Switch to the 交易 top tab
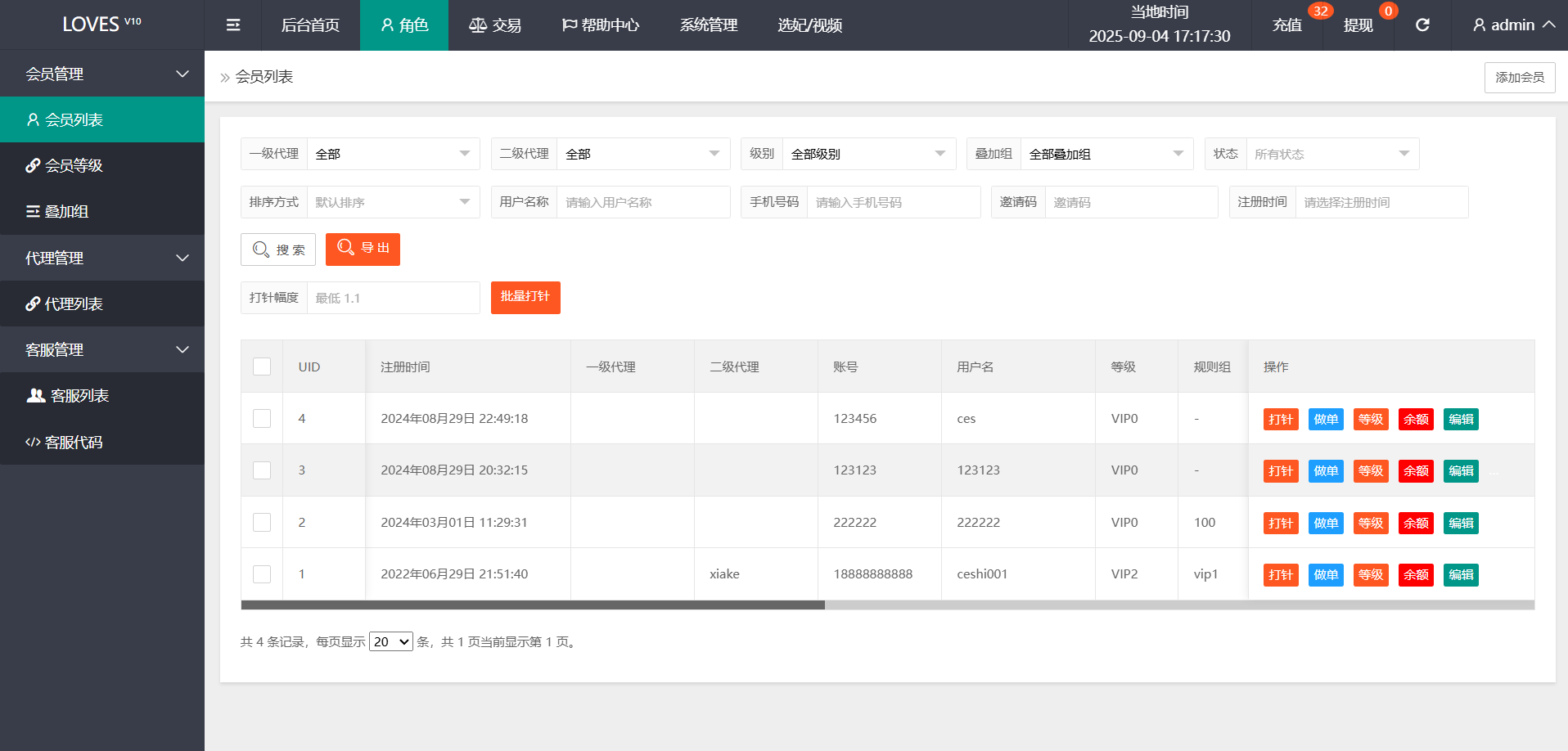The image size is (1568, 751). pyautogui.click(x=495, y=25)
